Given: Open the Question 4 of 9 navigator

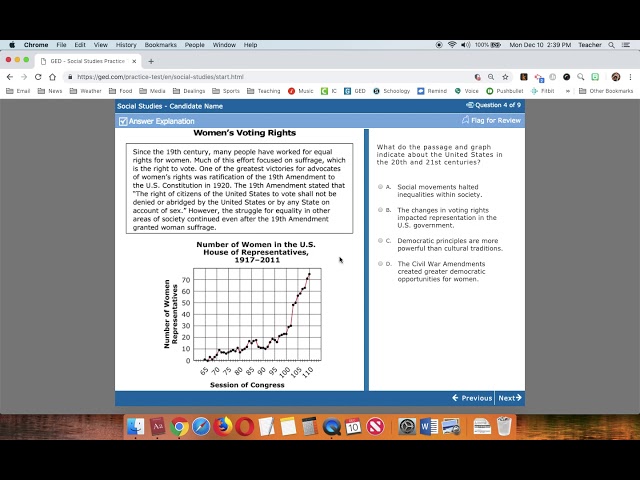Looking at the screenshot, I should pos(493,105).
